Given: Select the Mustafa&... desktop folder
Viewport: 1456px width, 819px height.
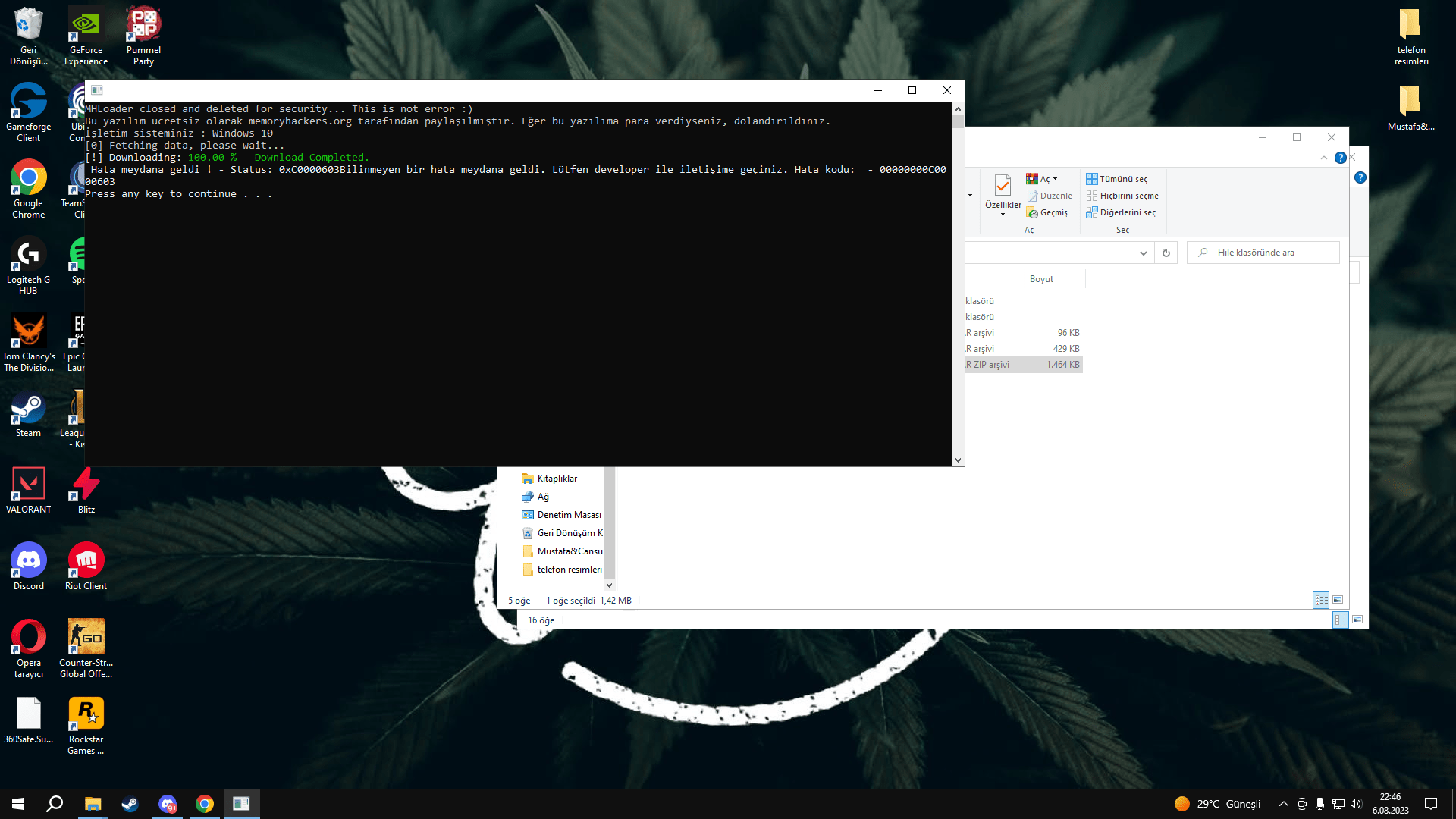Looking at the screenshot, I should tap(1410, 108).
